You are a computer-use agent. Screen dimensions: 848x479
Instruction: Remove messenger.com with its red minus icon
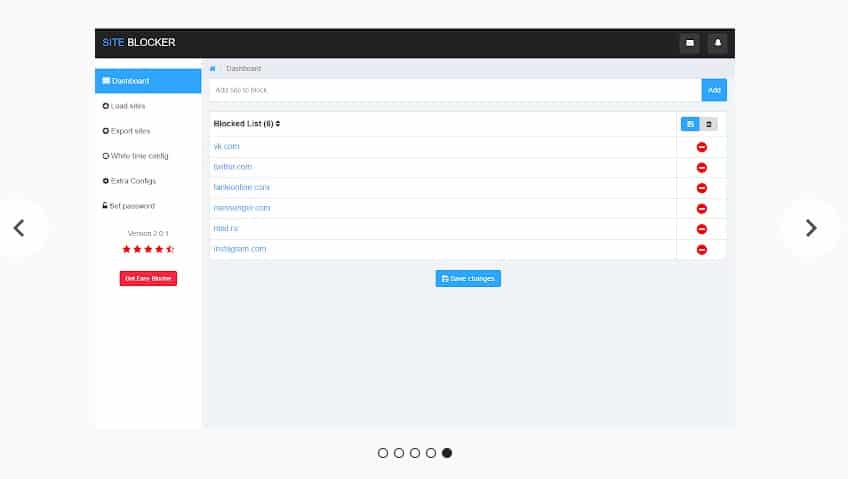[701, 209]
